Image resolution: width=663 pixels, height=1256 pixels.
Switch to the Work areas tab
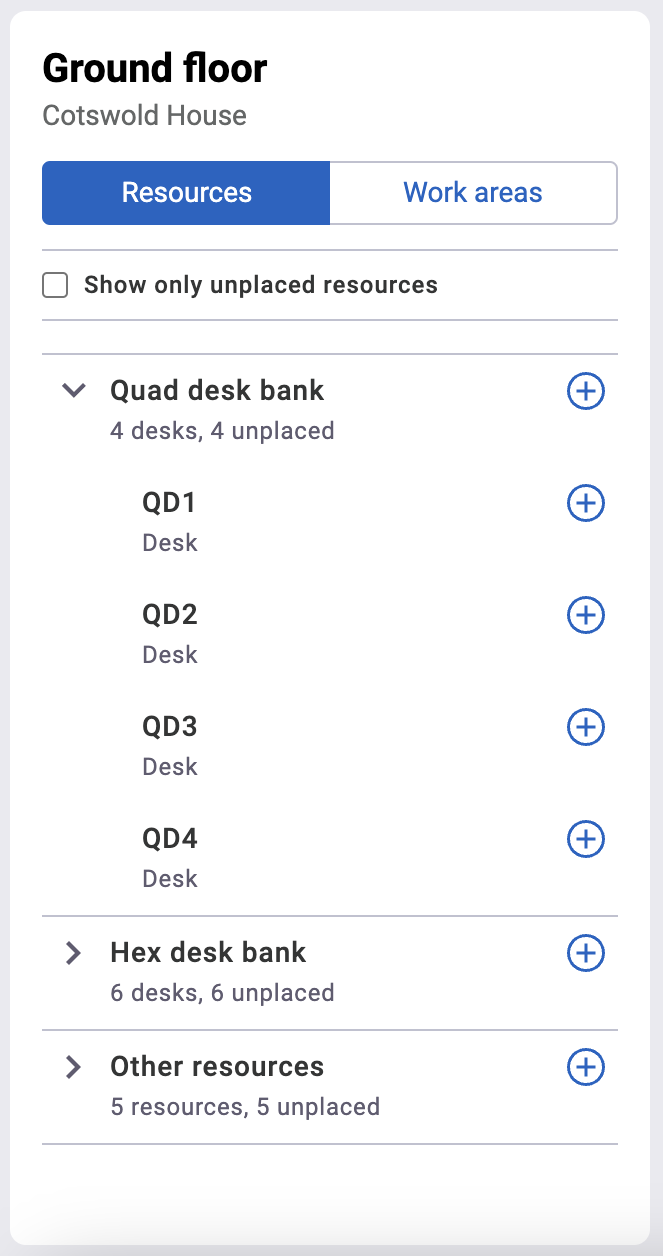pos(473,193)
